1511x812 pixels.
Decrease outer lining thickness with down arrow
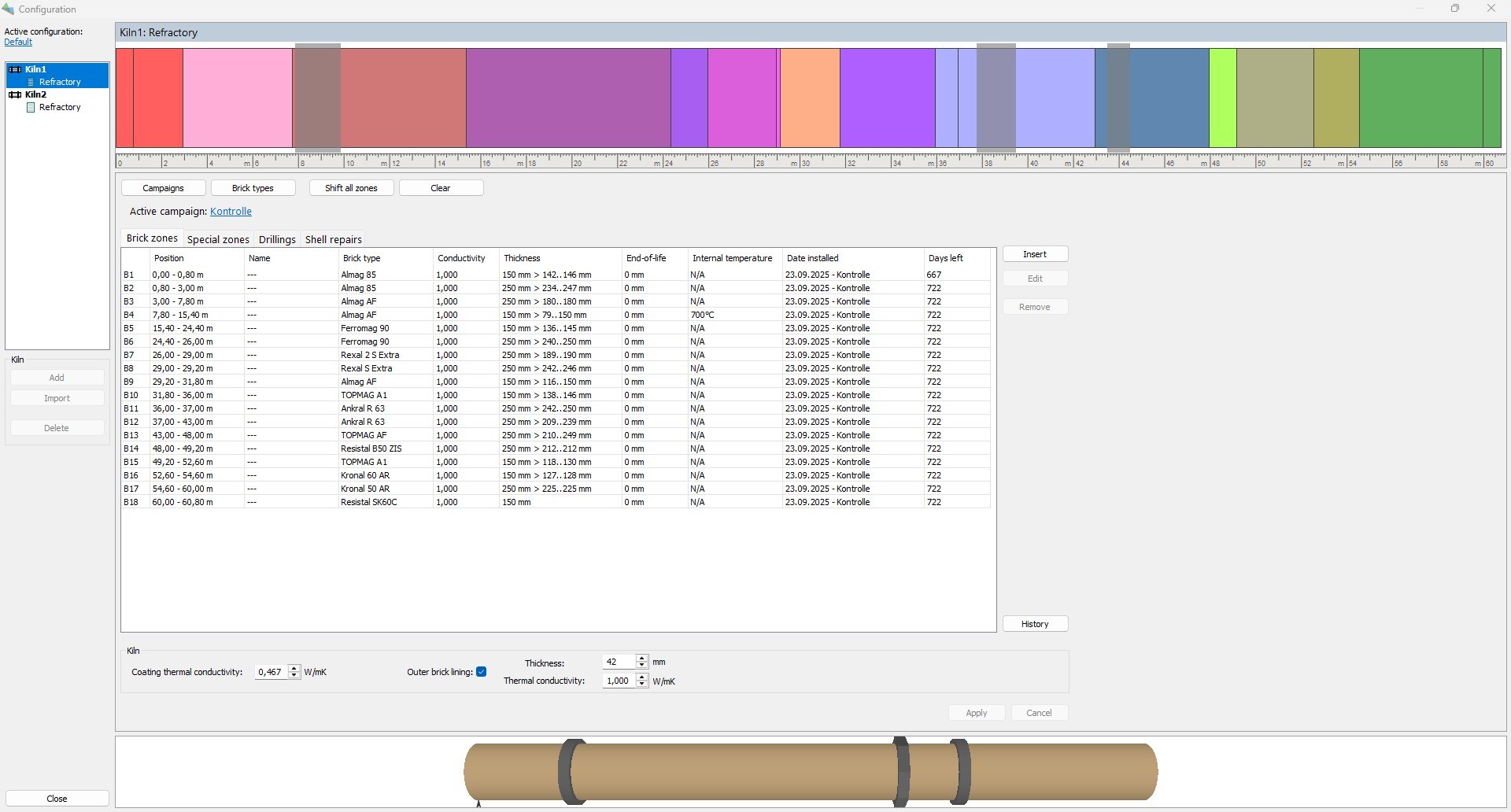coord(642,666)
